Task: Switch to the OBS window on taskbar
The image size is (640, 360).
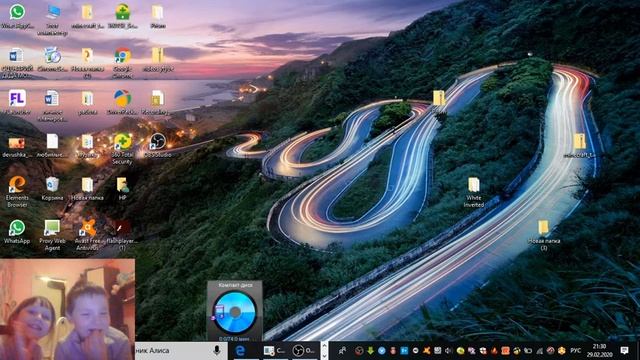Action: click(304, 351)
